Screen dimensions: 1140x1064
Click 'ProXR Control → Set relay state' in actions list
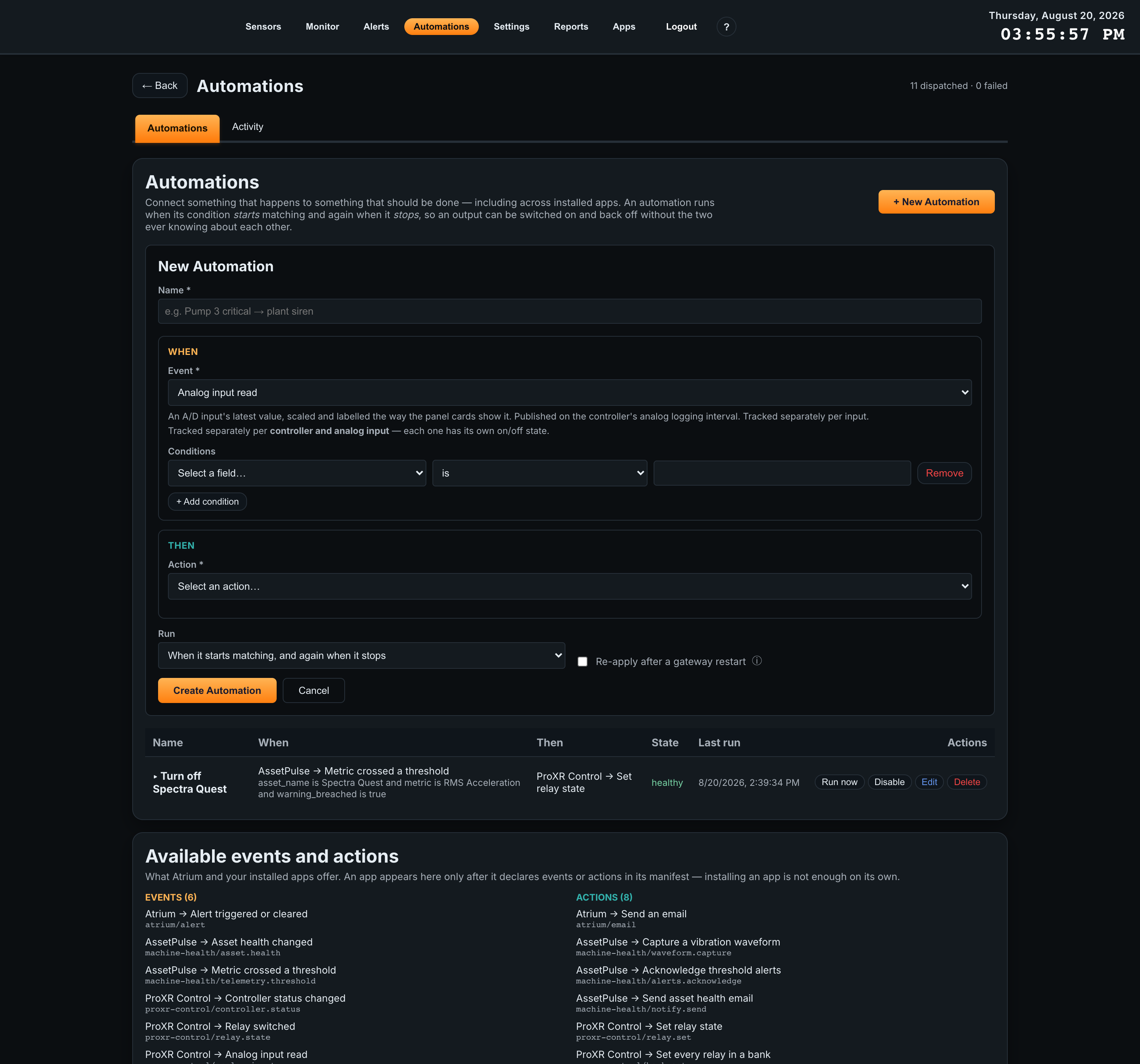649,1026
